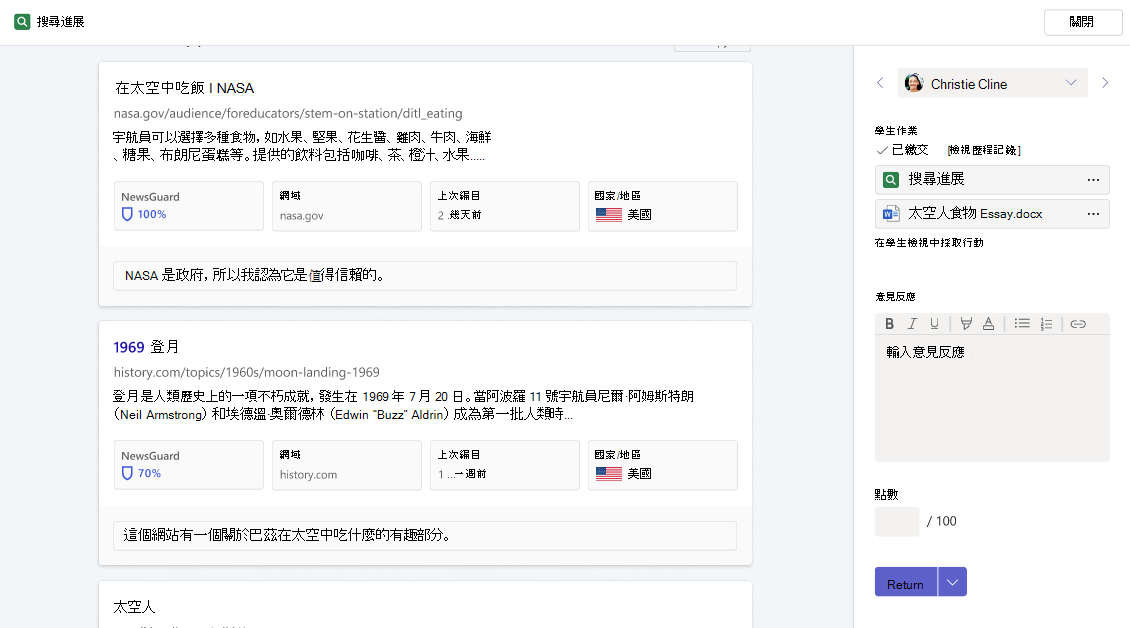This screenshot has height=628, width=1130.
Task: Click Christie Cline's avatar picture
Action: click(x=914, y=83)
